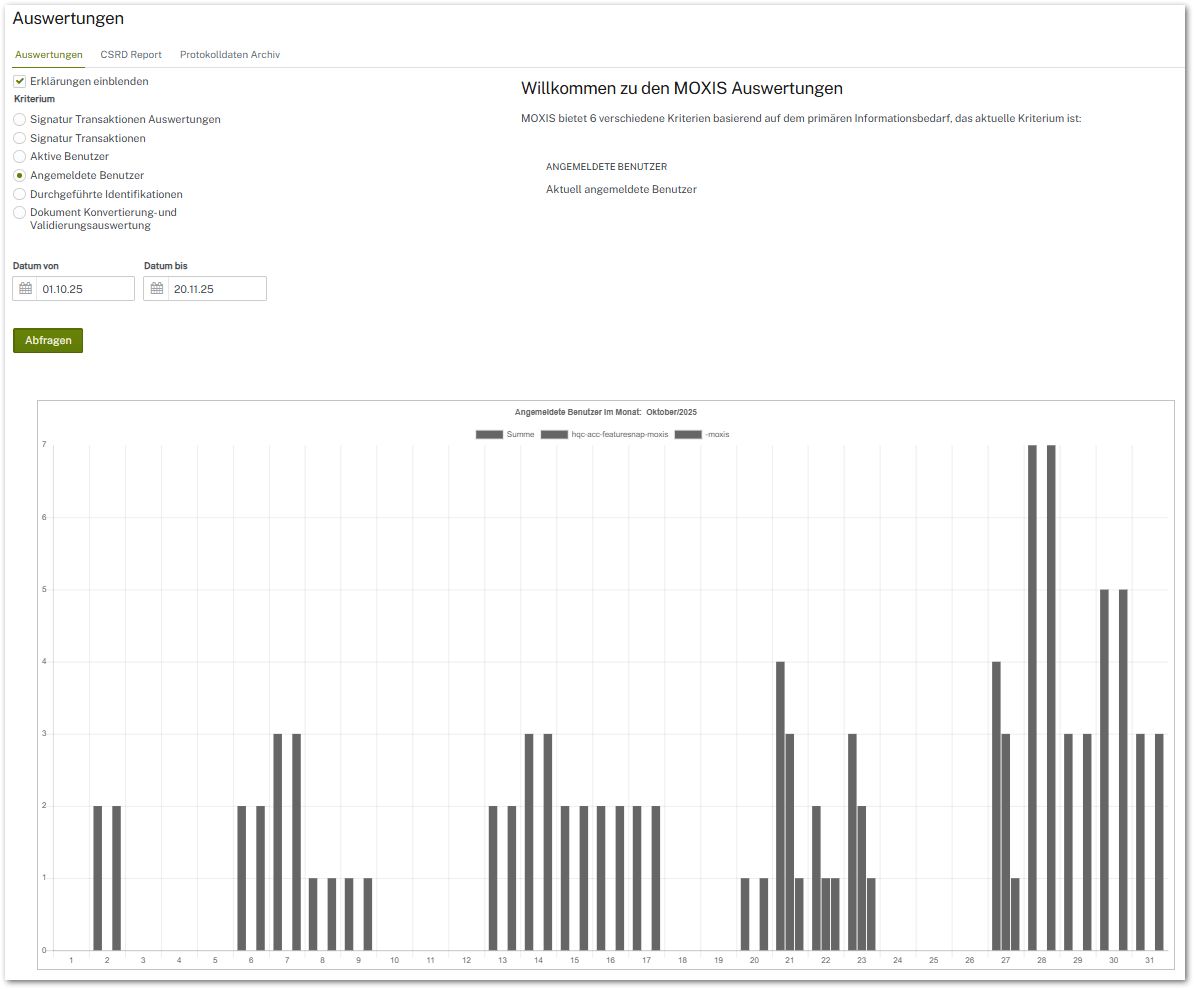1194x989 pixels.
Task: Click into the Datum von date field
Action: [x=85, y=289]
